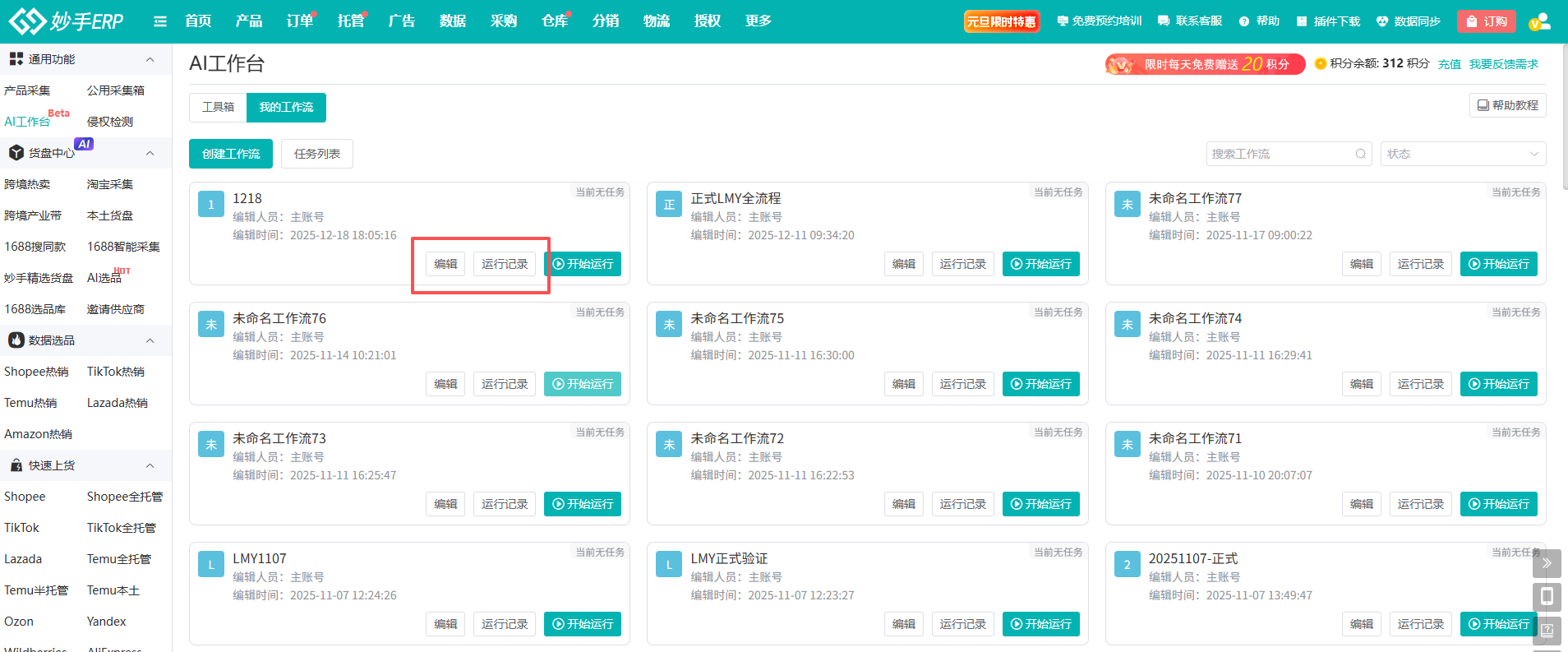The image size is (1568, 652).
Task: Click the mobile phone floating icon
Action: tap(1547, 597)
